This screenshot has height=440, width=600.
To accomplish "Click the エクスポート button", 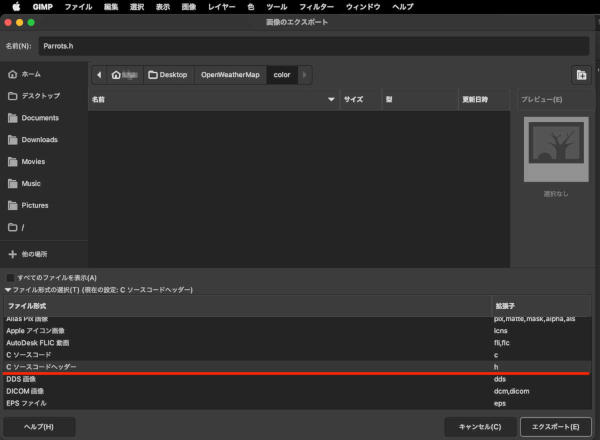I will [x=556, y=427].
